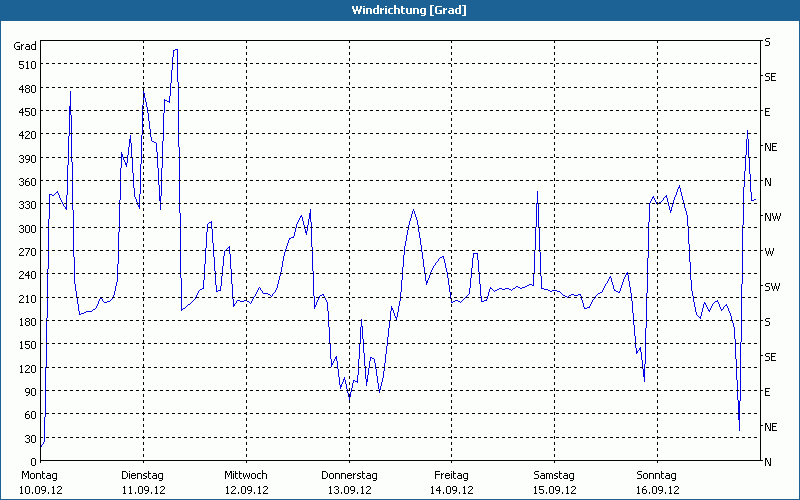
Task: Pick the 390 degree axis label
Action: (x=28, y=159)
